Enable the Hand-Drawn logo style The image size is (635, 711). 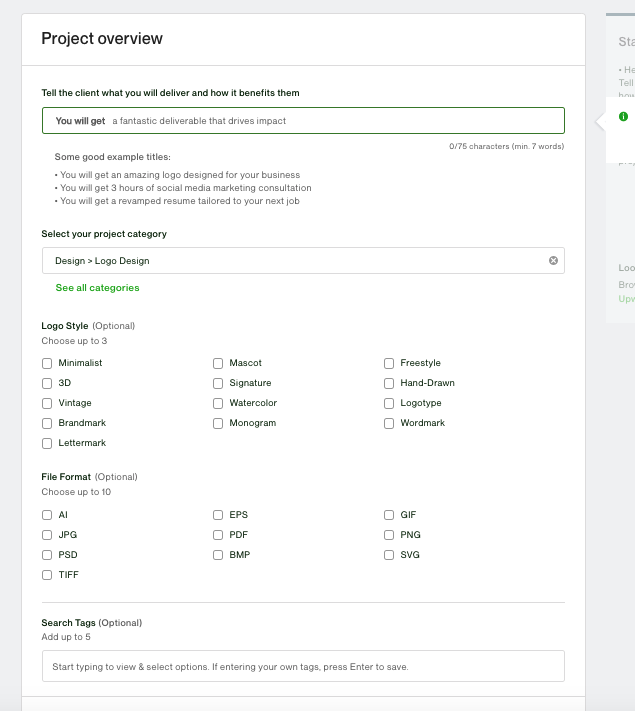[x=391, y=383]
